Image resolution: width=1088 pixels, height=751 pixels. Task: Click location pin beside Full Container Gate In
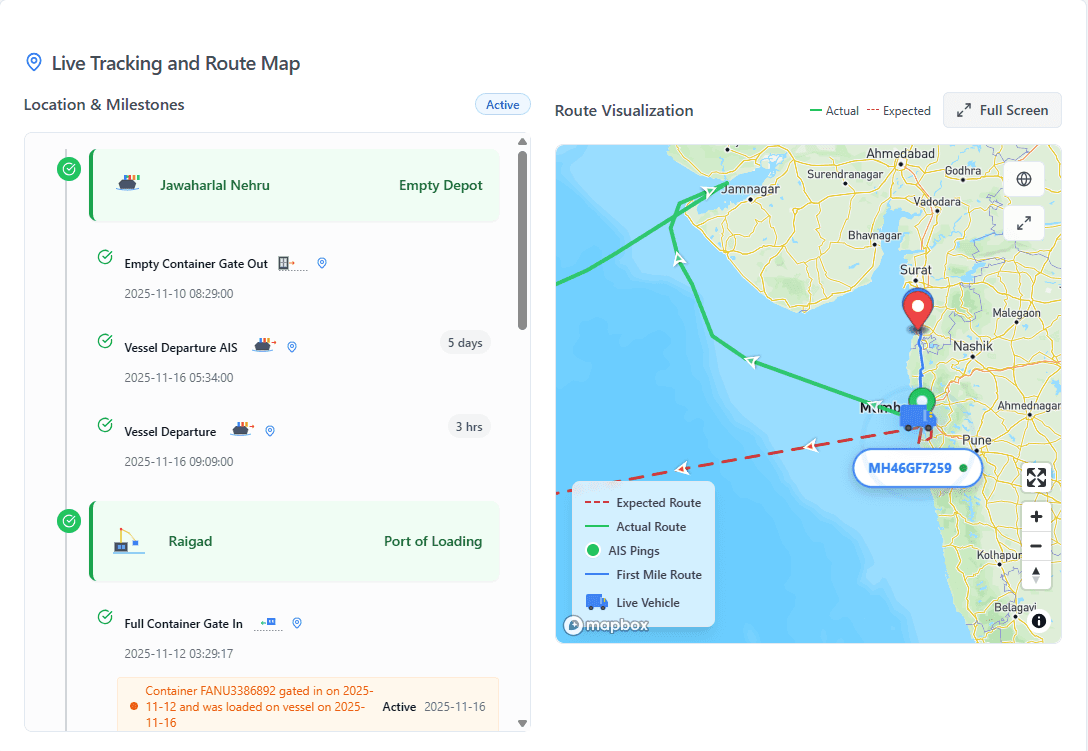tap(297, 623)
